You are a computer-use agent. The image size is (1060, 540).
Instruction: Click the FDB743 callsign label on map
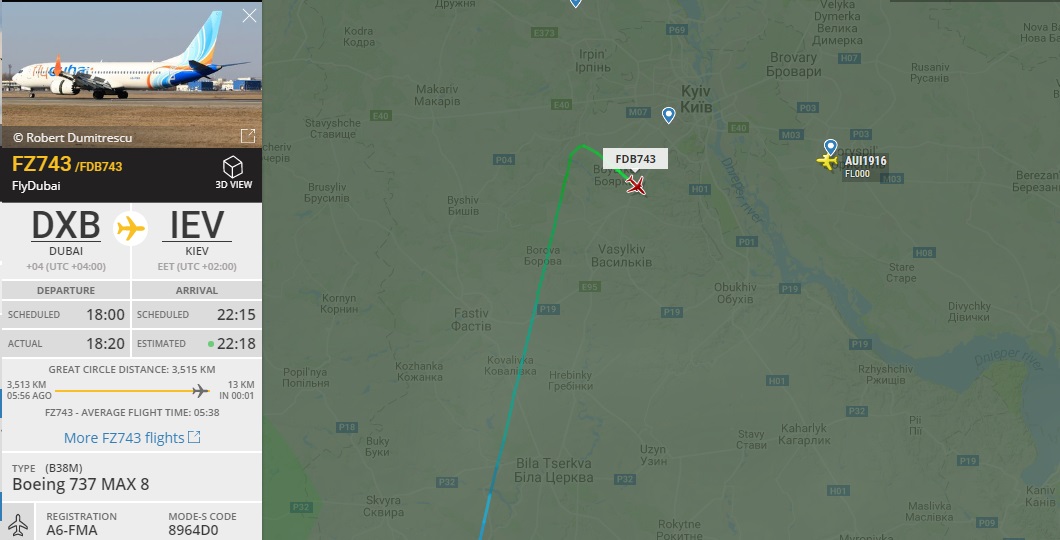(635, 159)
